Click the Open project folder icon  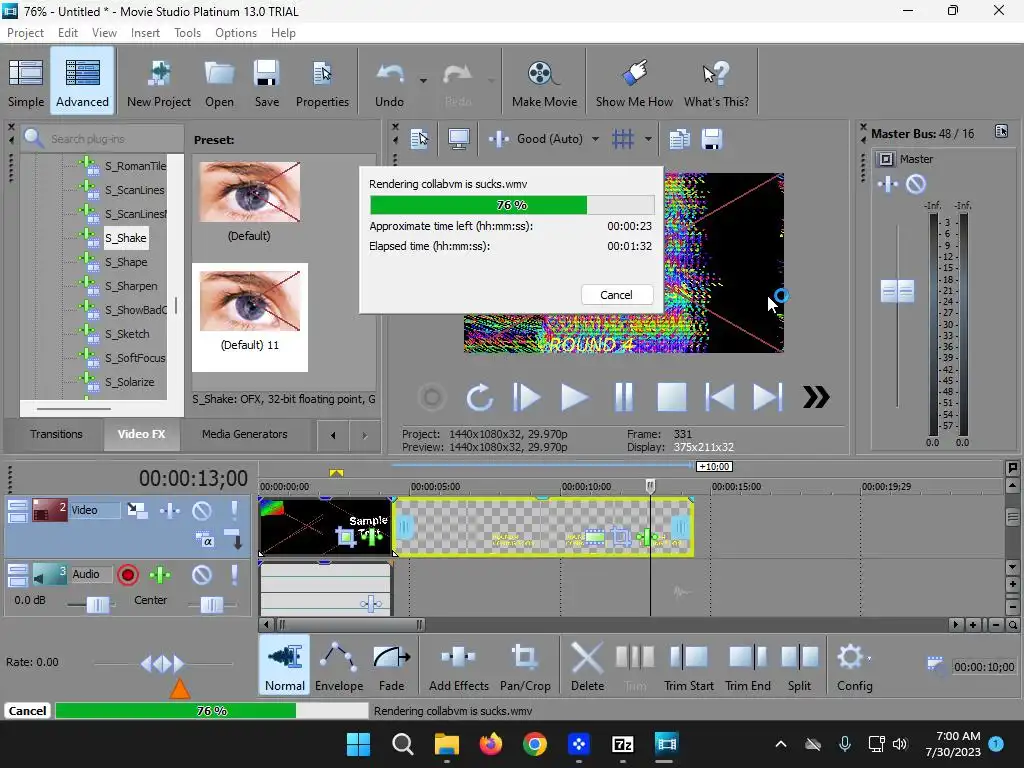click(219, 82)
